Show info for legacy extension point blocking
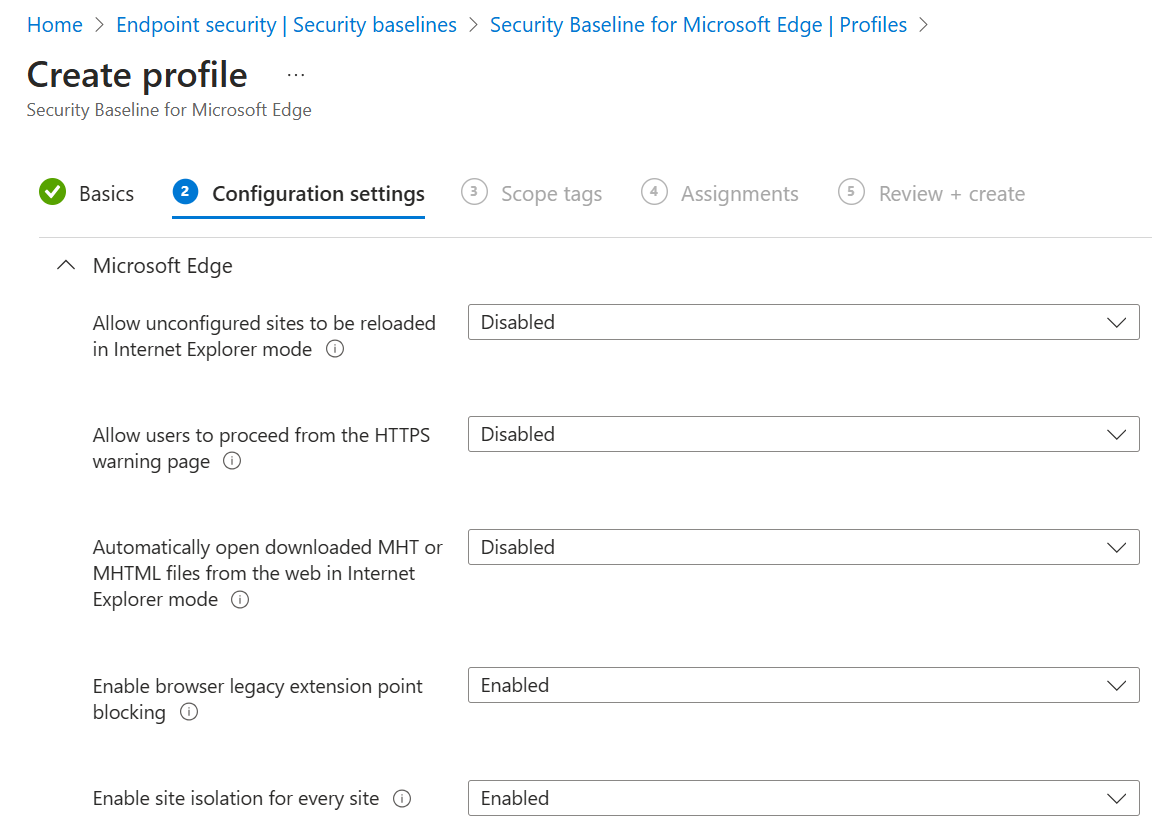Viewport: 1172px width, 832px height. click(x=189, y=712)
